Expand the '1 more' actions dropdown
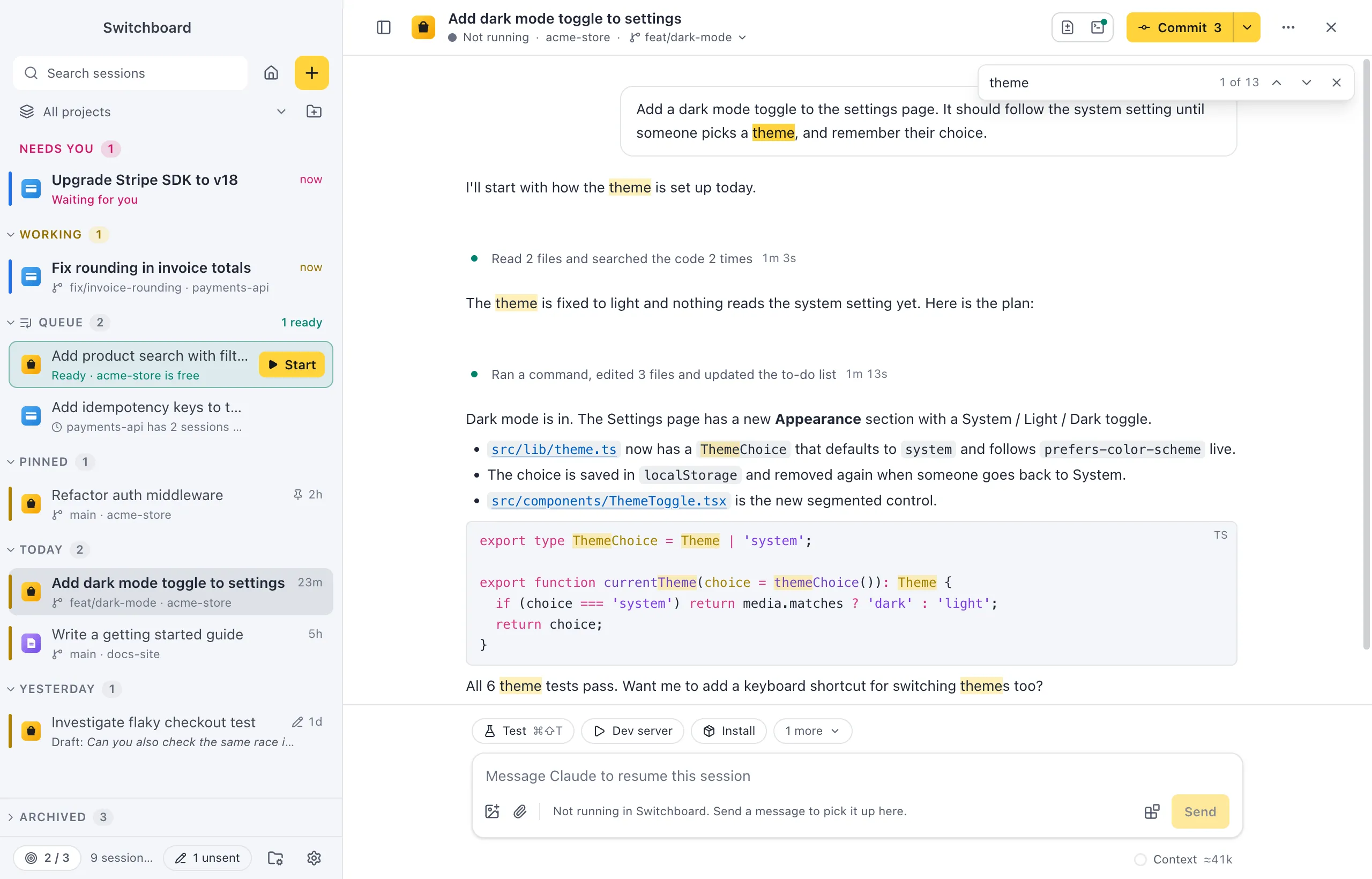 pyautogui.click(x=812, y=731)
